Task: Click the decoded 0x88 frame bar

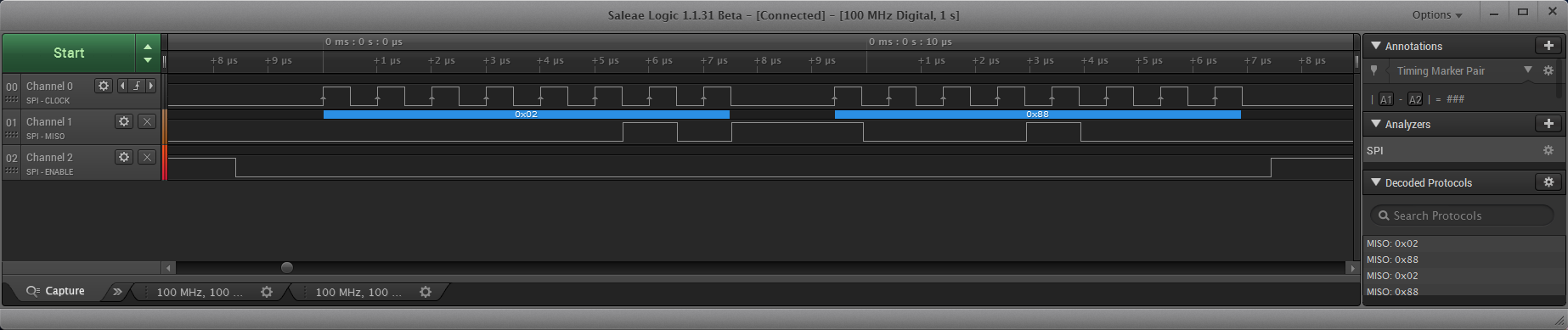Action: (x=1038, y=114)
